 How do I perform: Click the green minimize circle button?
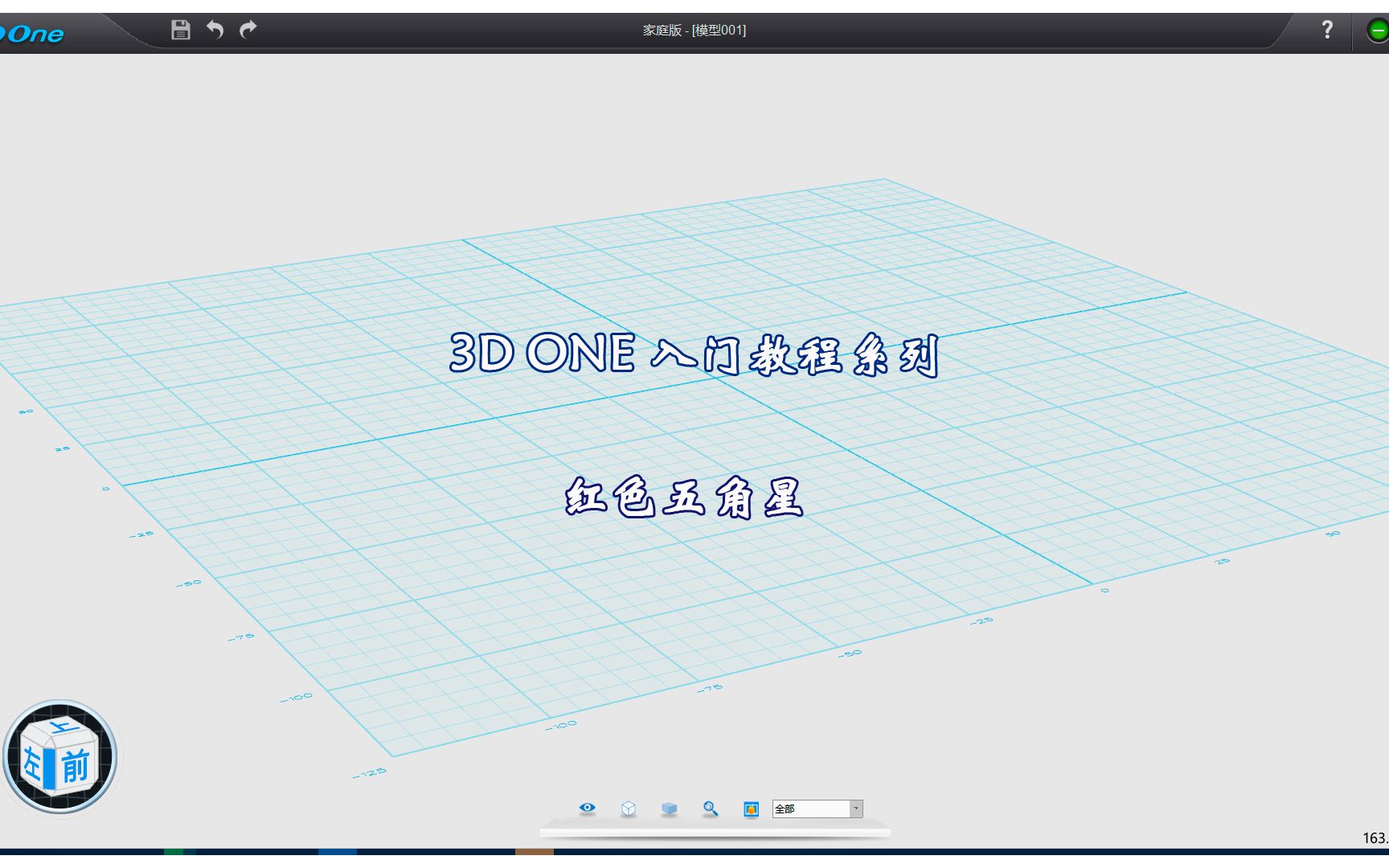tap(1378, 31)
